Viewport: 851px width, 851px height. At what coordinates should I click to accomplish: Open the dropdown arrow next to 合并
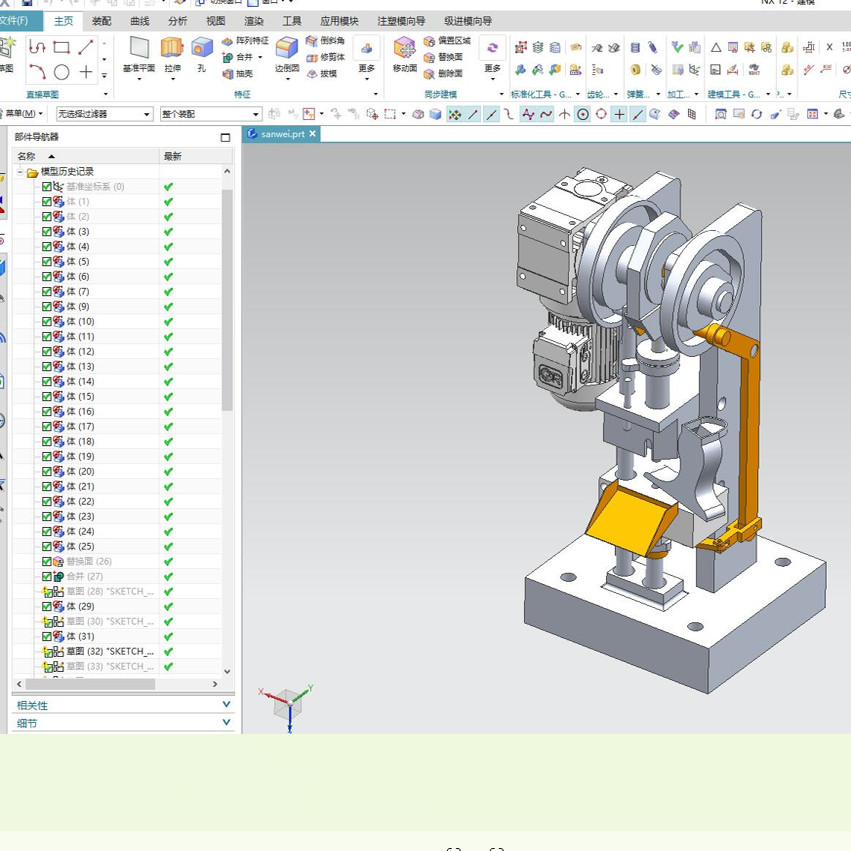coord(261,57)
